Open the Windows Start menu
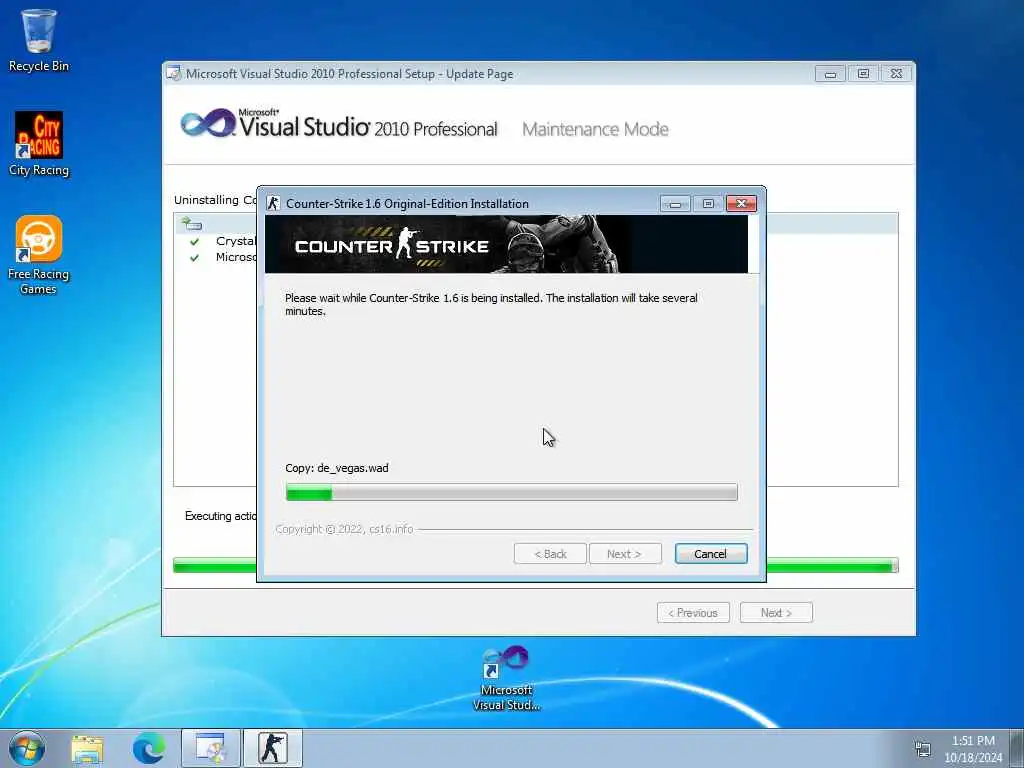Screen dimensions: 1024x768 [x=27, y=748]
